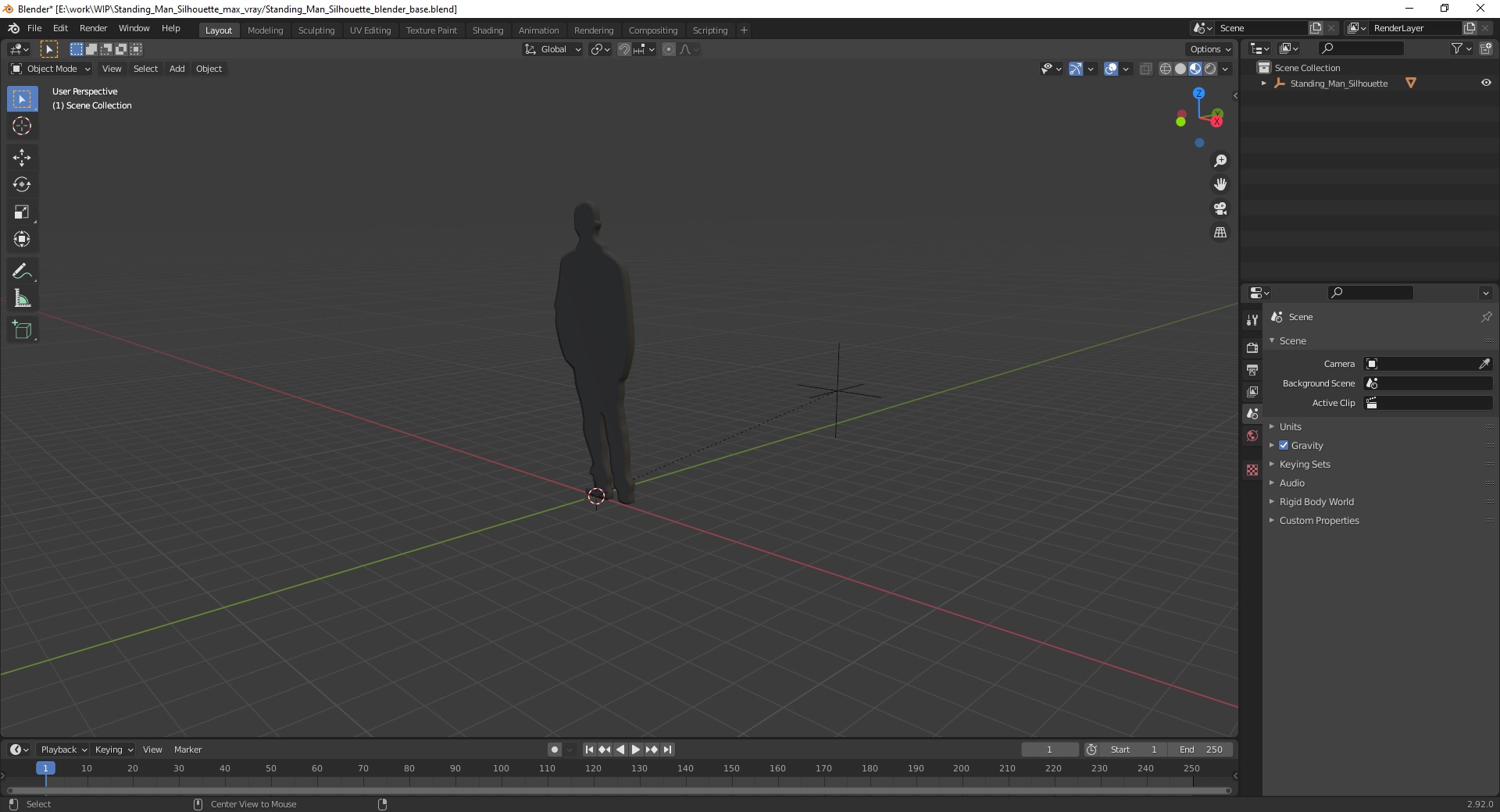
Task: Switch to rendered shading mode
Action: point(1210,69)
